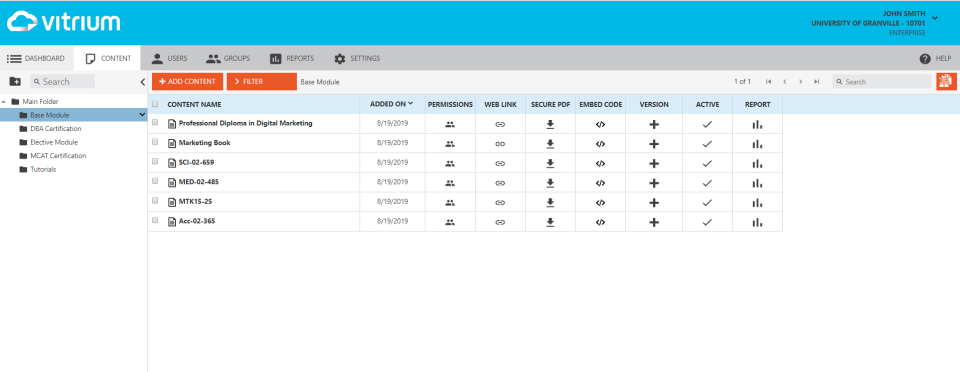Switch to the Content tab
This screenshot has height=372, width=960.
point(108,58)
